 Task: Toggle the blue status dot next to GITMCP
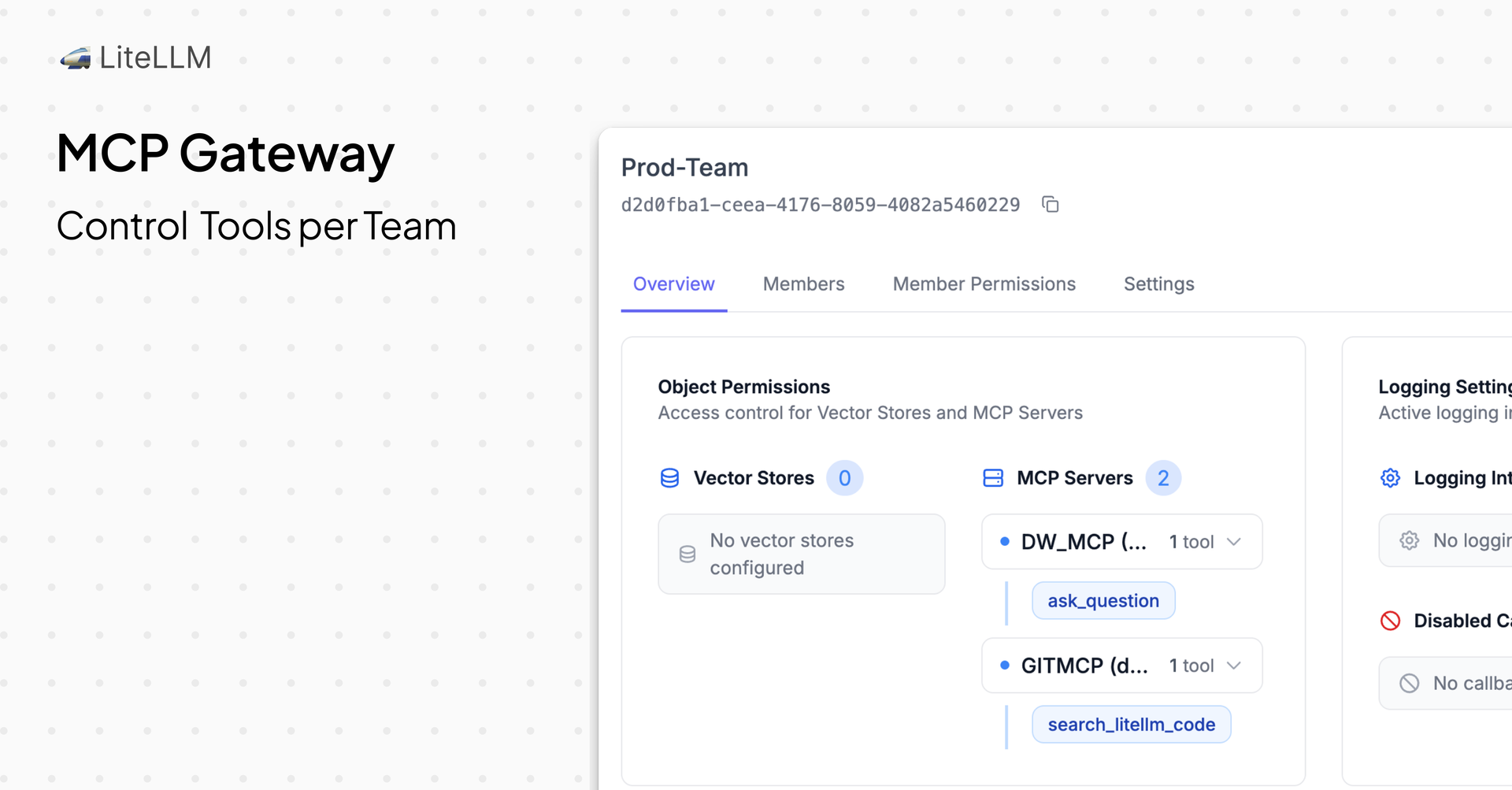click(x=1004, y=666)
